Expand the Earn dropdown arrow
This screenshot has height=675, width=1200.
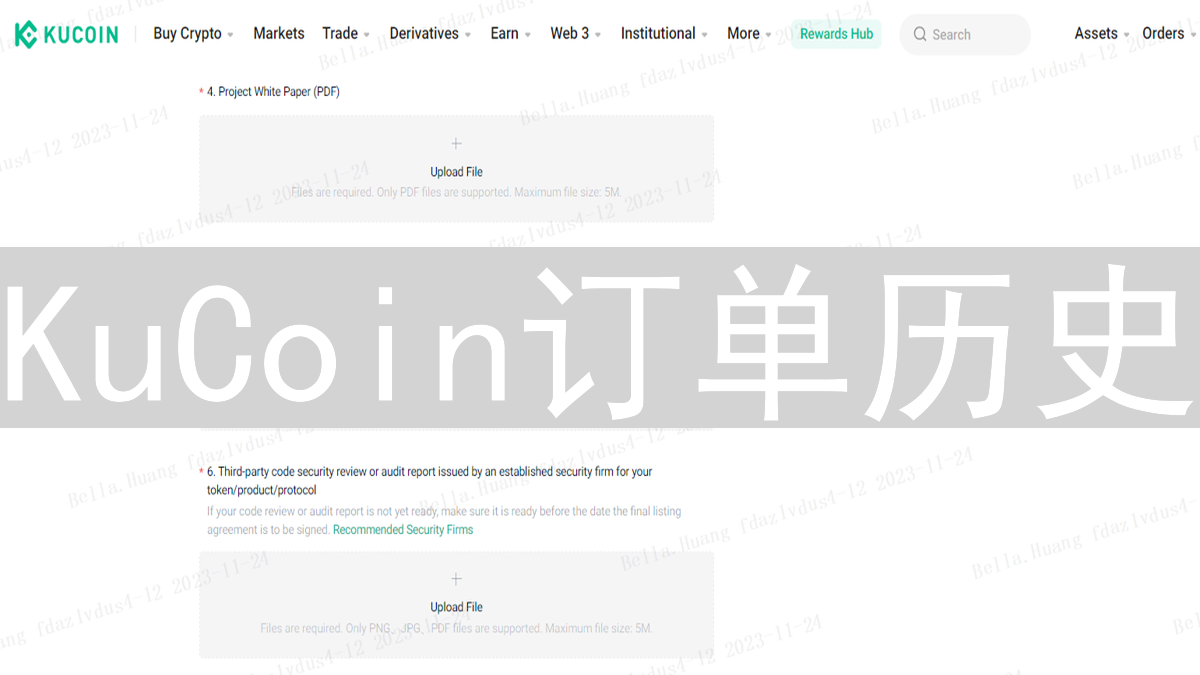528,35
